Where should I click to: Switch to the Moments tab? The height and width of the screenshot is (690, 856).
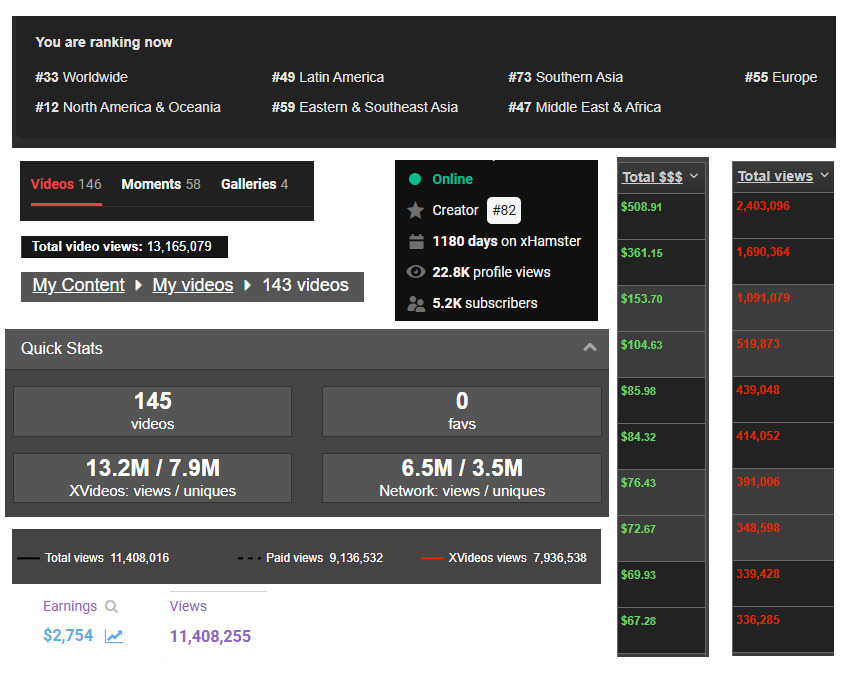tap(160, 184)
